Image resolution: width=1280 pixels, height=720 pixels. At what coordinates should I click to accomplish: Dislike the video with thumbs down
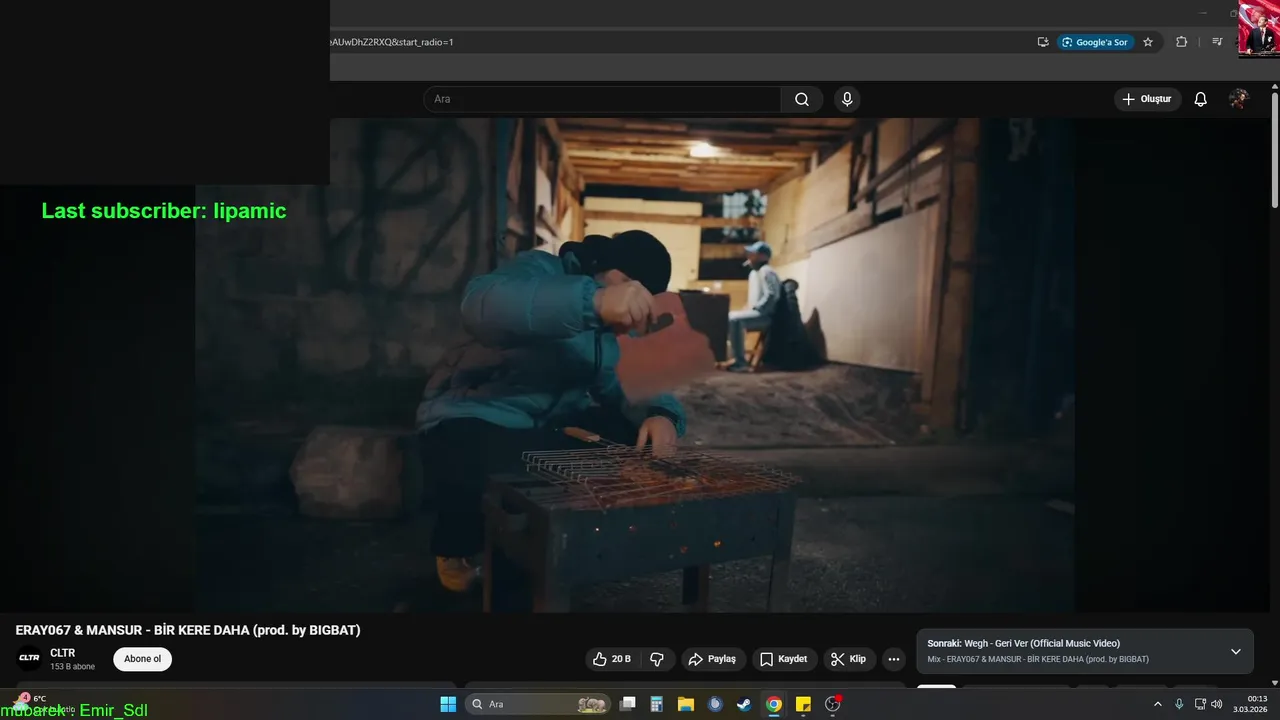(x=657, y=659)
